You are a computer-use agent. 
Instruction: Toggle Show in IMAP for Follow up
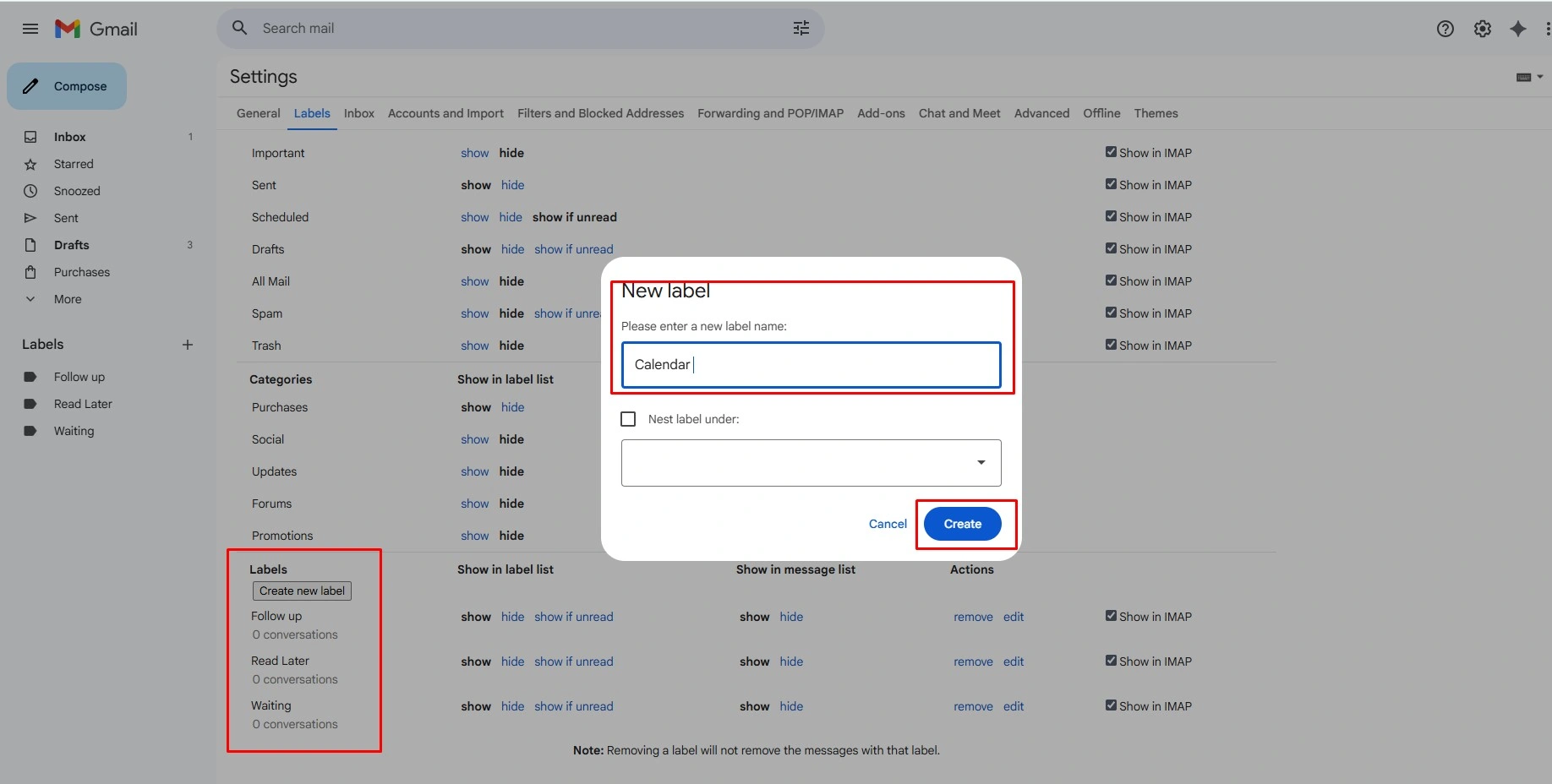pyautogui.click(x=1111, y=616)
